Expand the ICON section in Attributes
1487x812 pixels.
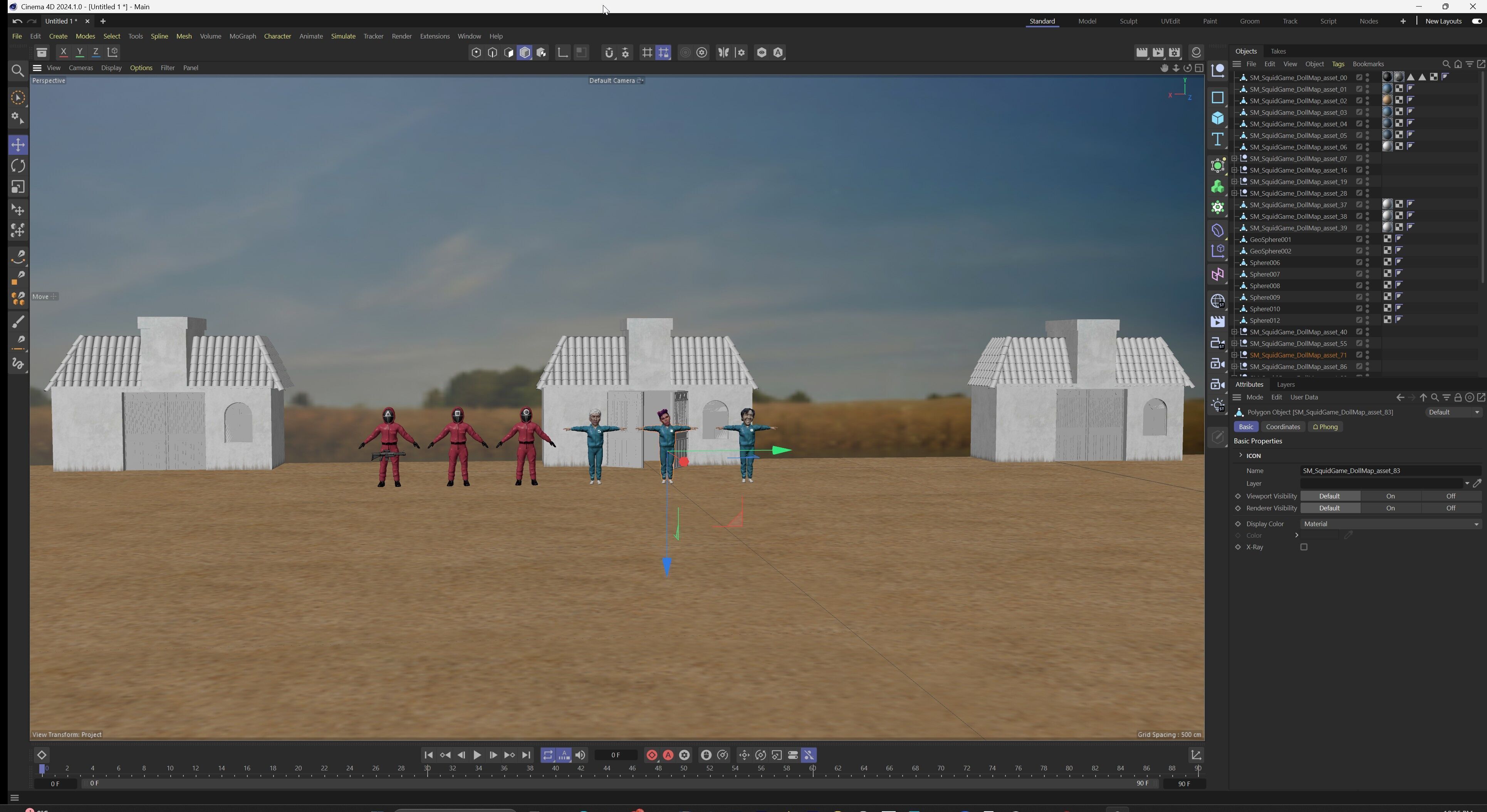pyautogui.click(x=1240, y=455)
